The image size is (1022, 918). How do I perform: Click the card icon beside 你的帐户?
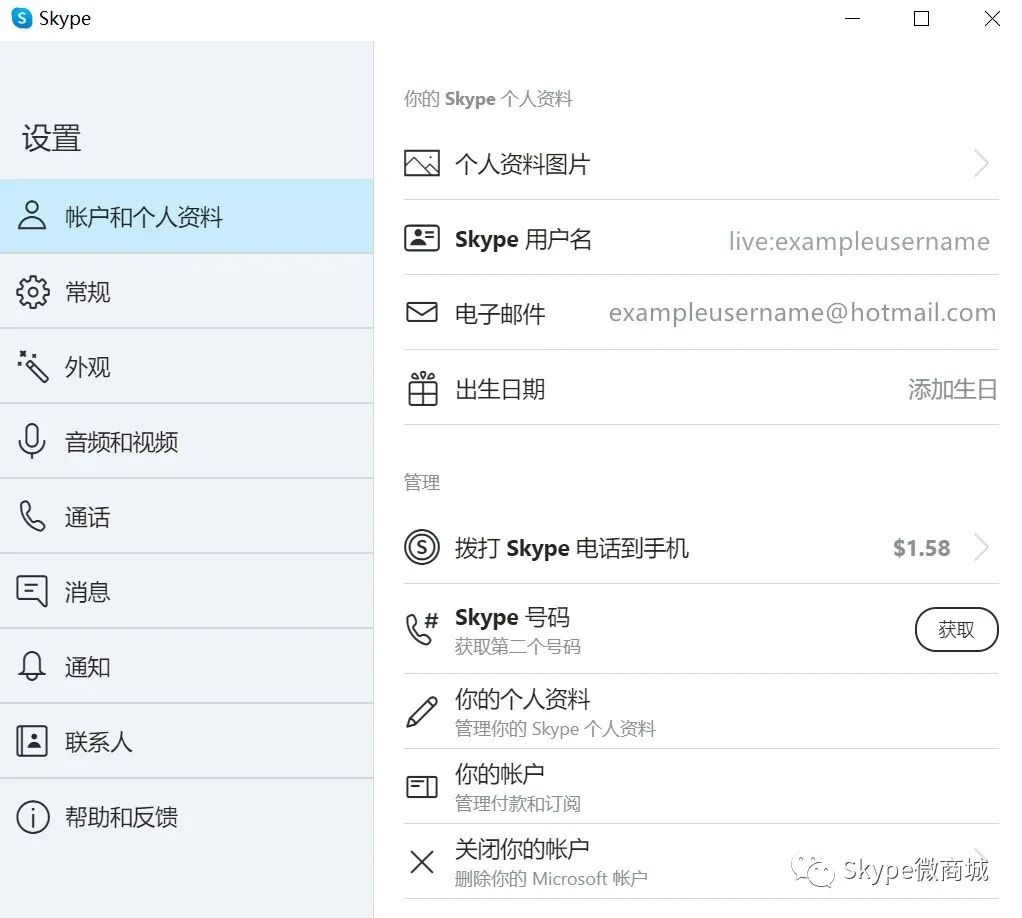tap(422, 787)
